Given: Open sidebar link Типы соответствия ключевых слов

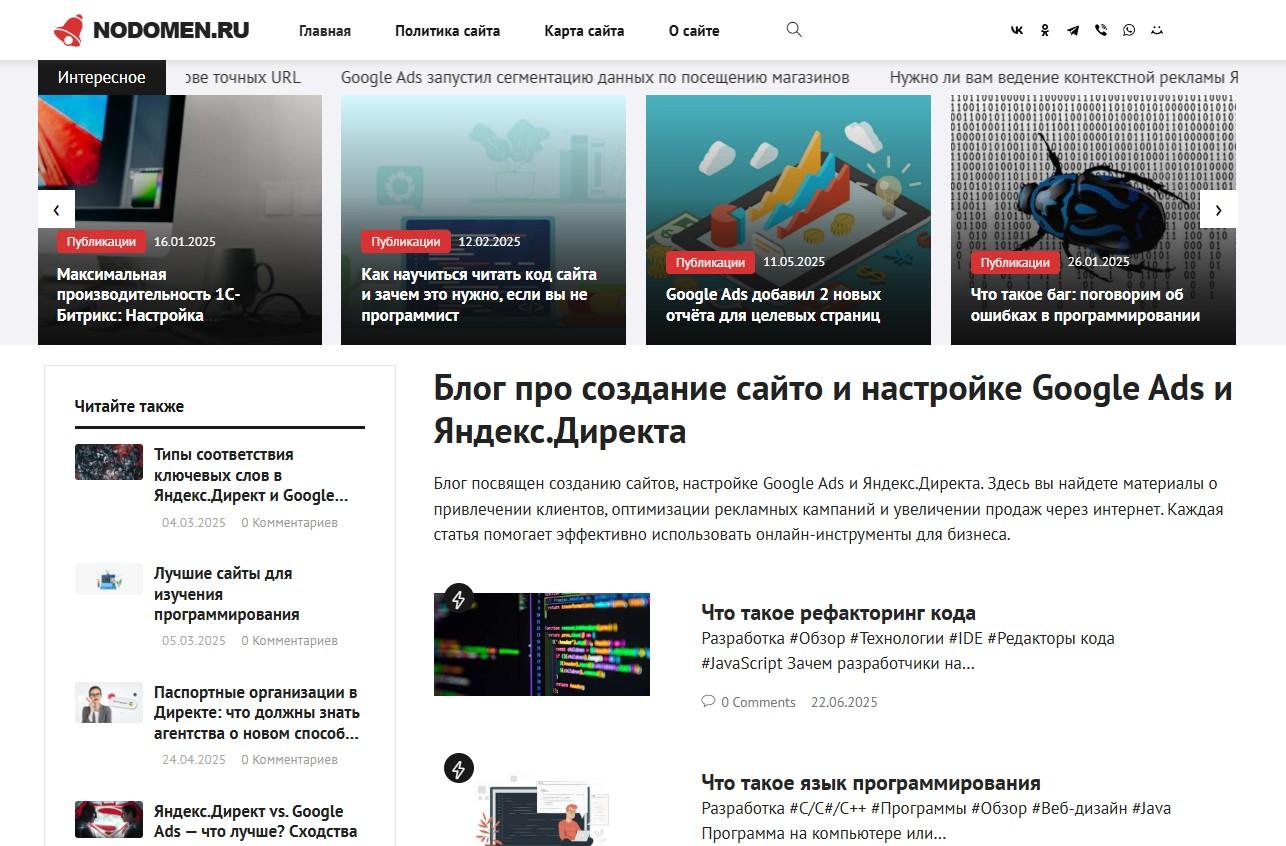Looking at the screenshot, I should pos(251,475).
